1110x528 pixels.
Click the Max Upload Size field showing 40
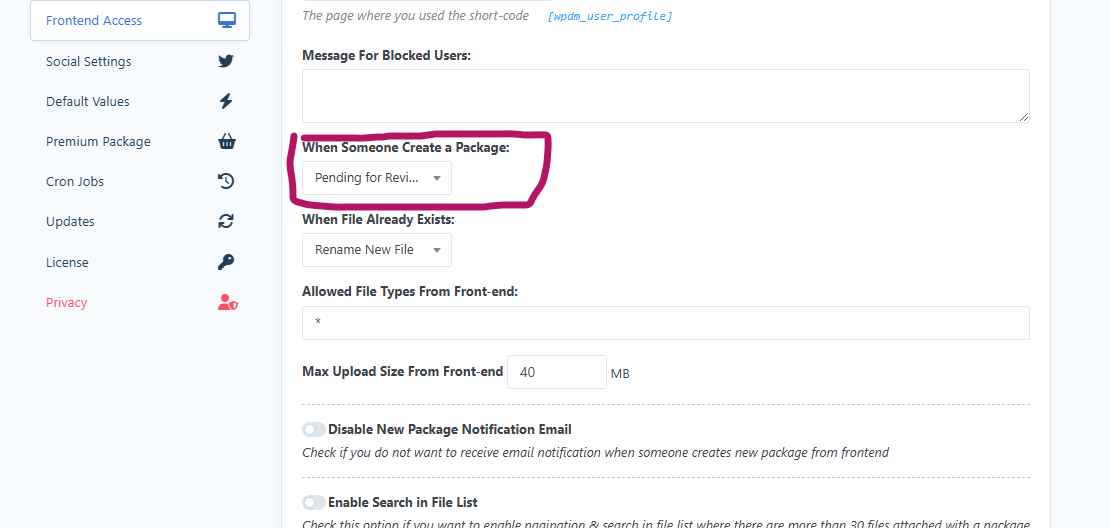pyautogui.click(x=556, y=372)
